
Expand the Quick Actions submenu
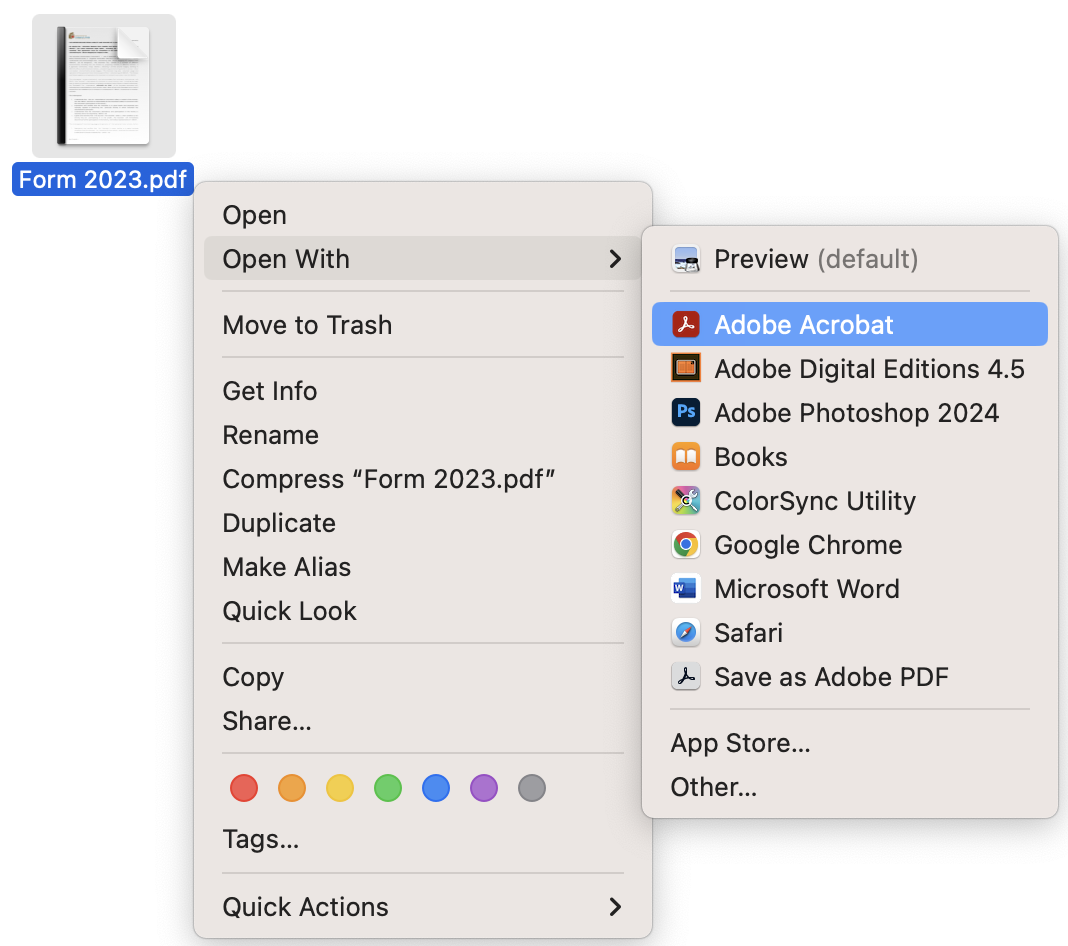tap(422, 906)
